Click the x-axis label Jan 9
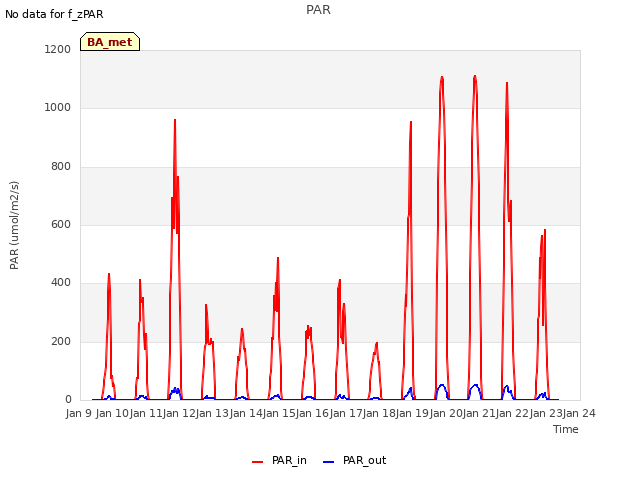This screenshot has width=640, height=480. (79, 413)
